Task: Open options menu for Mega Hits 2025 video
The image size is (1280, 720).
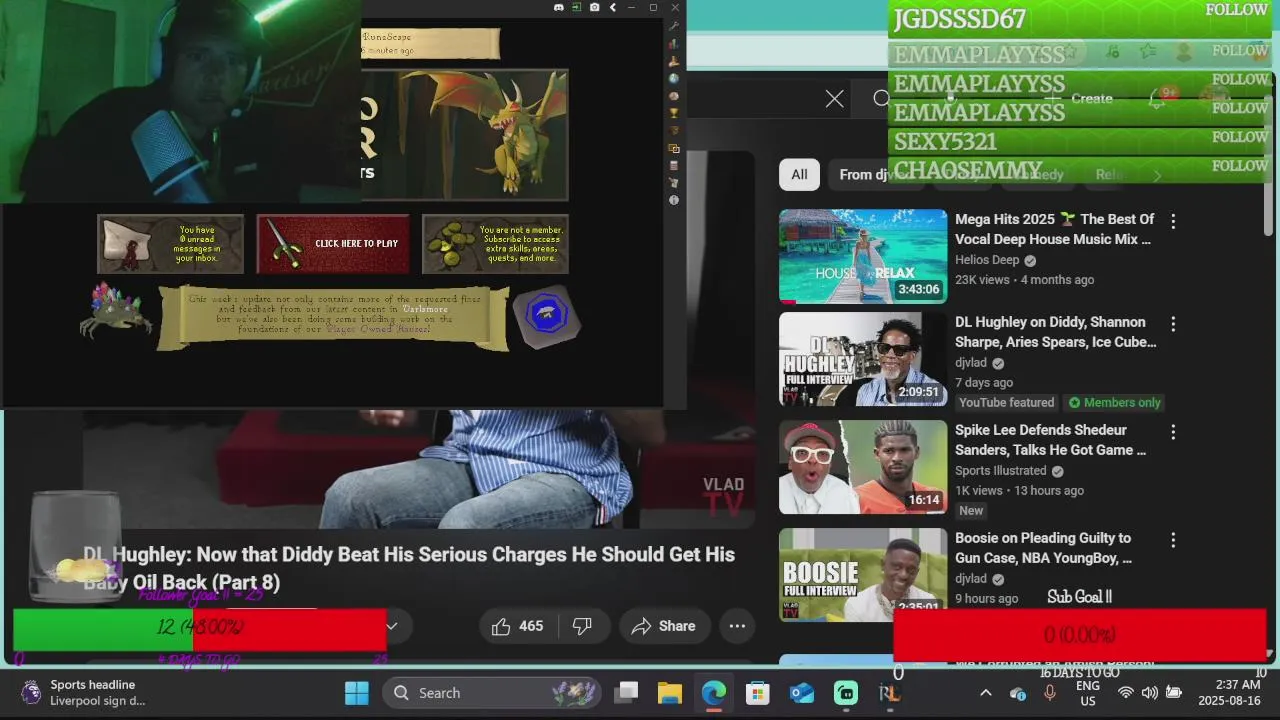Action: 1173,221
